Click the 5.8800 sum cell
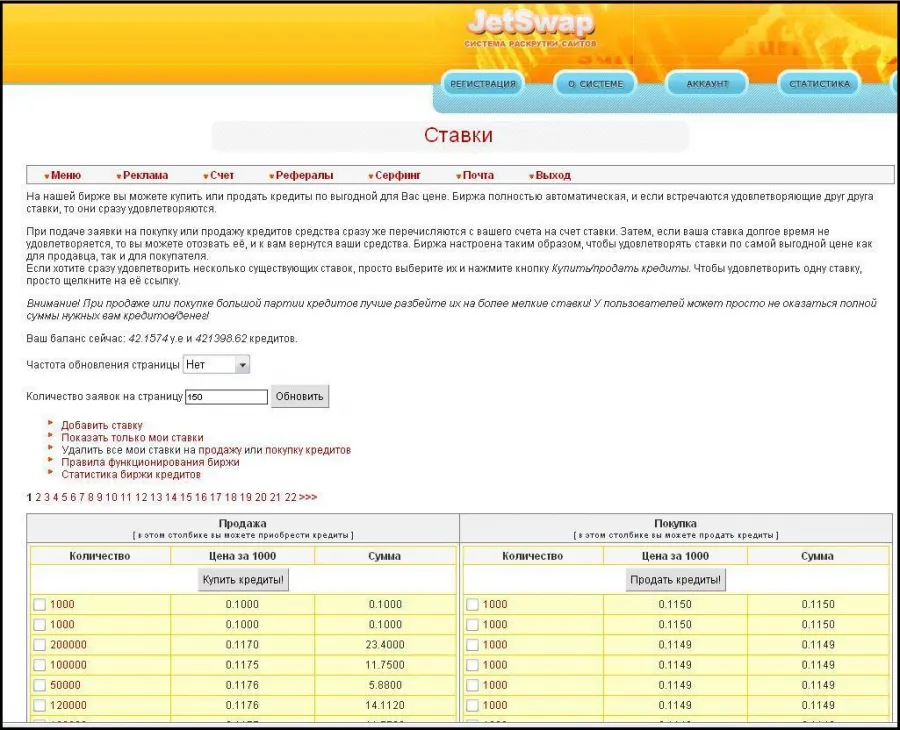Viewport: 900px width, 730px height. (385, 685)
